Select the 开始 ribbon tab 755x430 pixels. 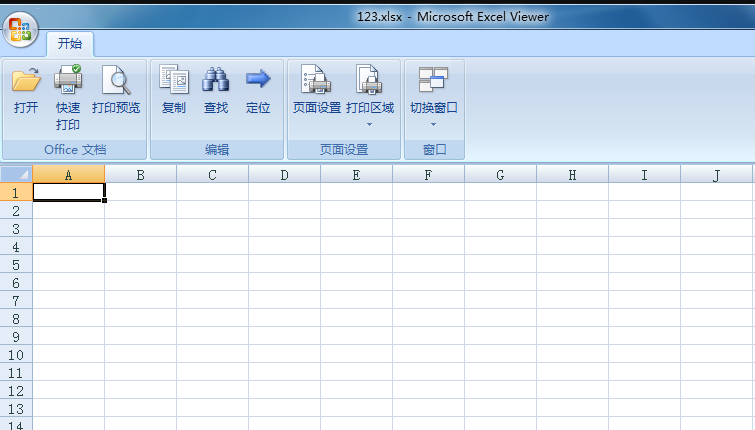pyautogui.click(x=70, y=44)
